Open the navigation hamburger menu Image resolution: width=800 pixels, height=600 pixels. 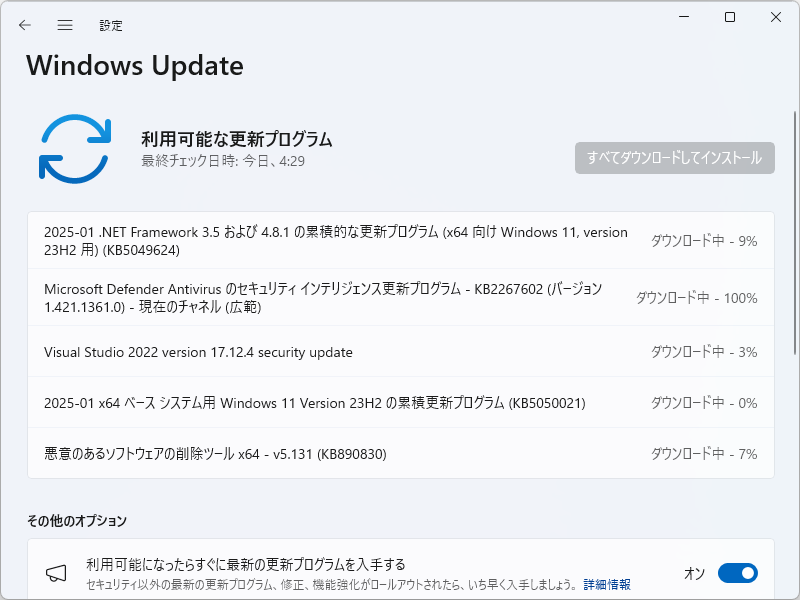65,25
